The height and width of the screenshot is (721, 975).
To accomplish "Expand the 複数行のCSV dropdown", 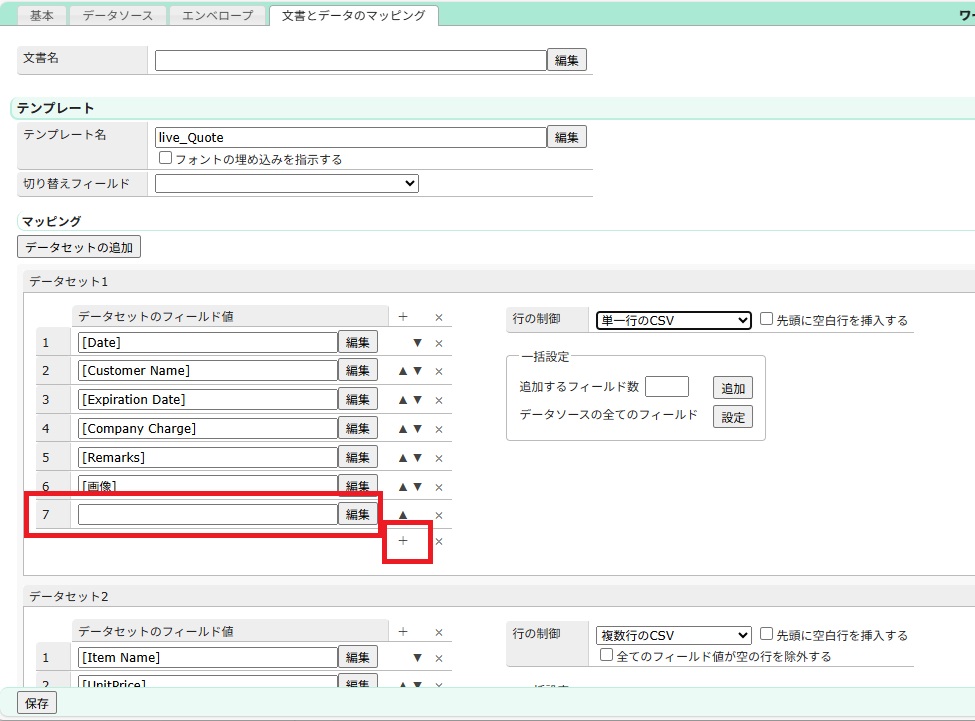I will coord(672,635).
